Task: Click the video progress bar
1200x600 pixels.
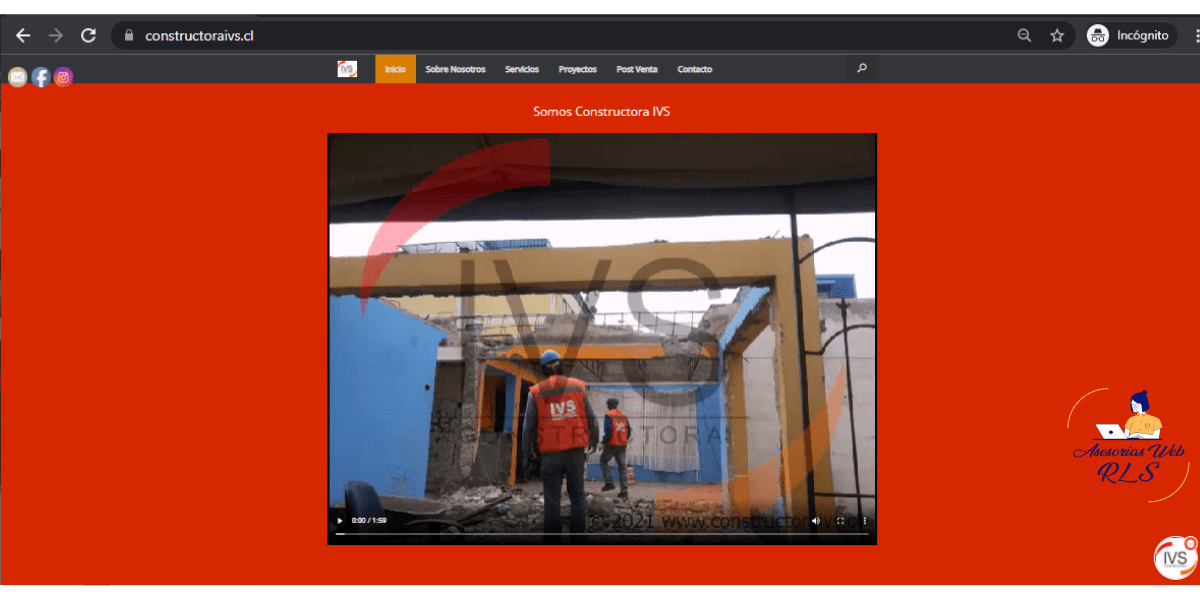Action: 600,534
